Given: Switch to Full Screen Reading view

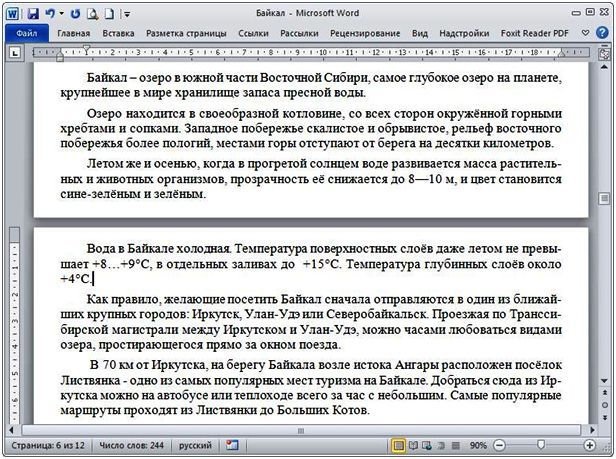Looking at the screenshot, I should tap(413, 444).
